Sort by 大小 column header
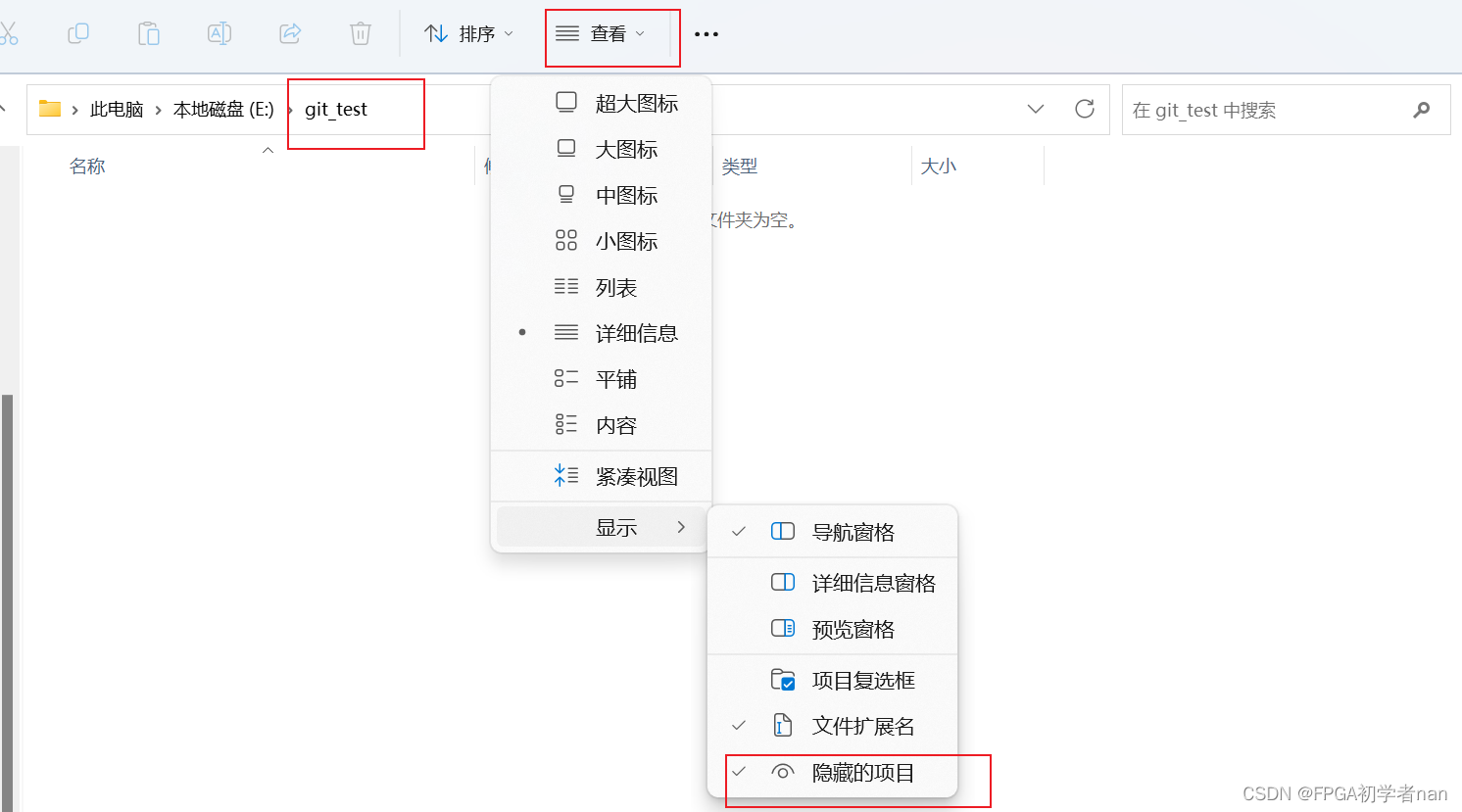 (x=938, y=167)
